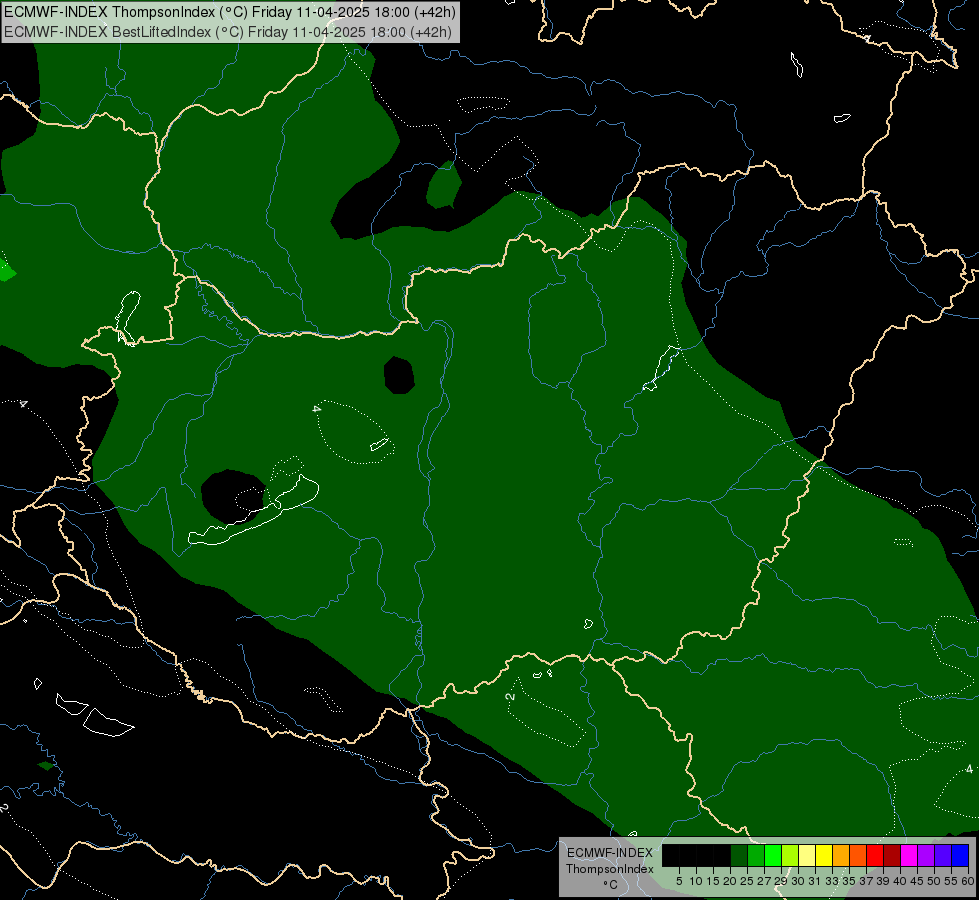The width and height of the screenshot is (979, 900).
Task: Click the orange-red 35–37 legend swatch
Action: [x=858, y=855]
